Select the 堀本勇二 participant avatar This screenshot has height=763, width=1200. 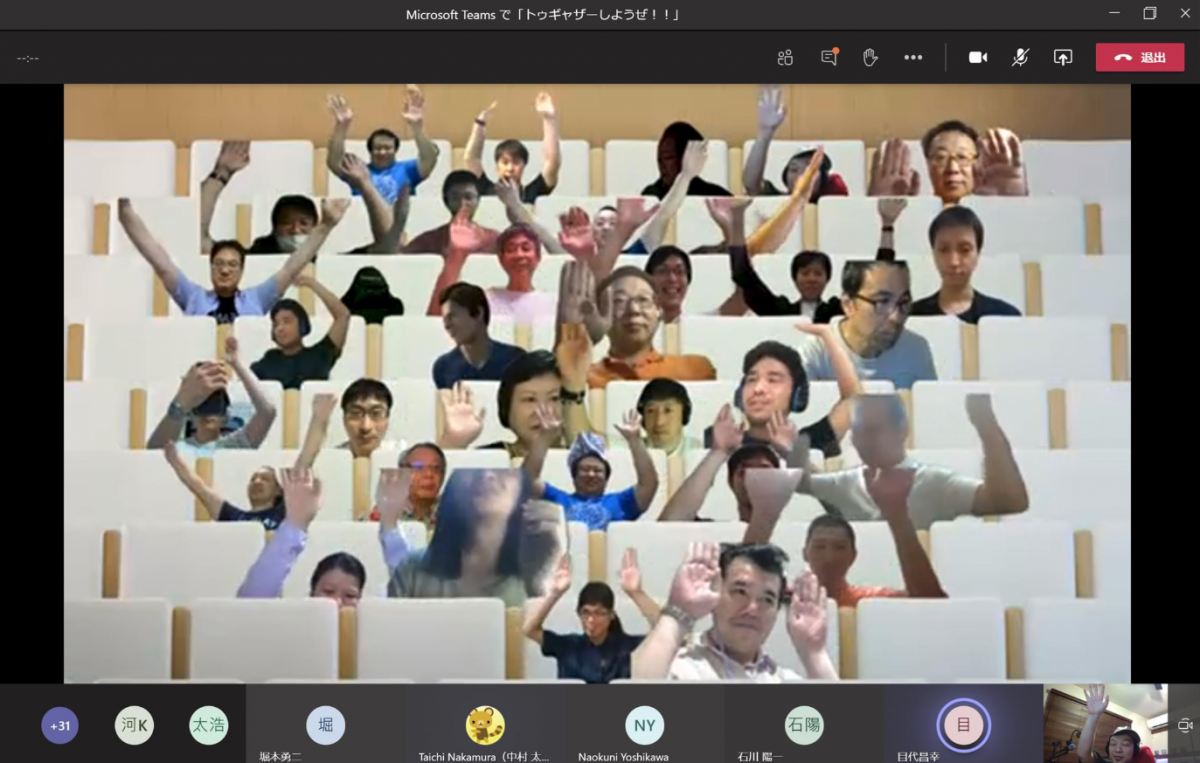point(325,724)
